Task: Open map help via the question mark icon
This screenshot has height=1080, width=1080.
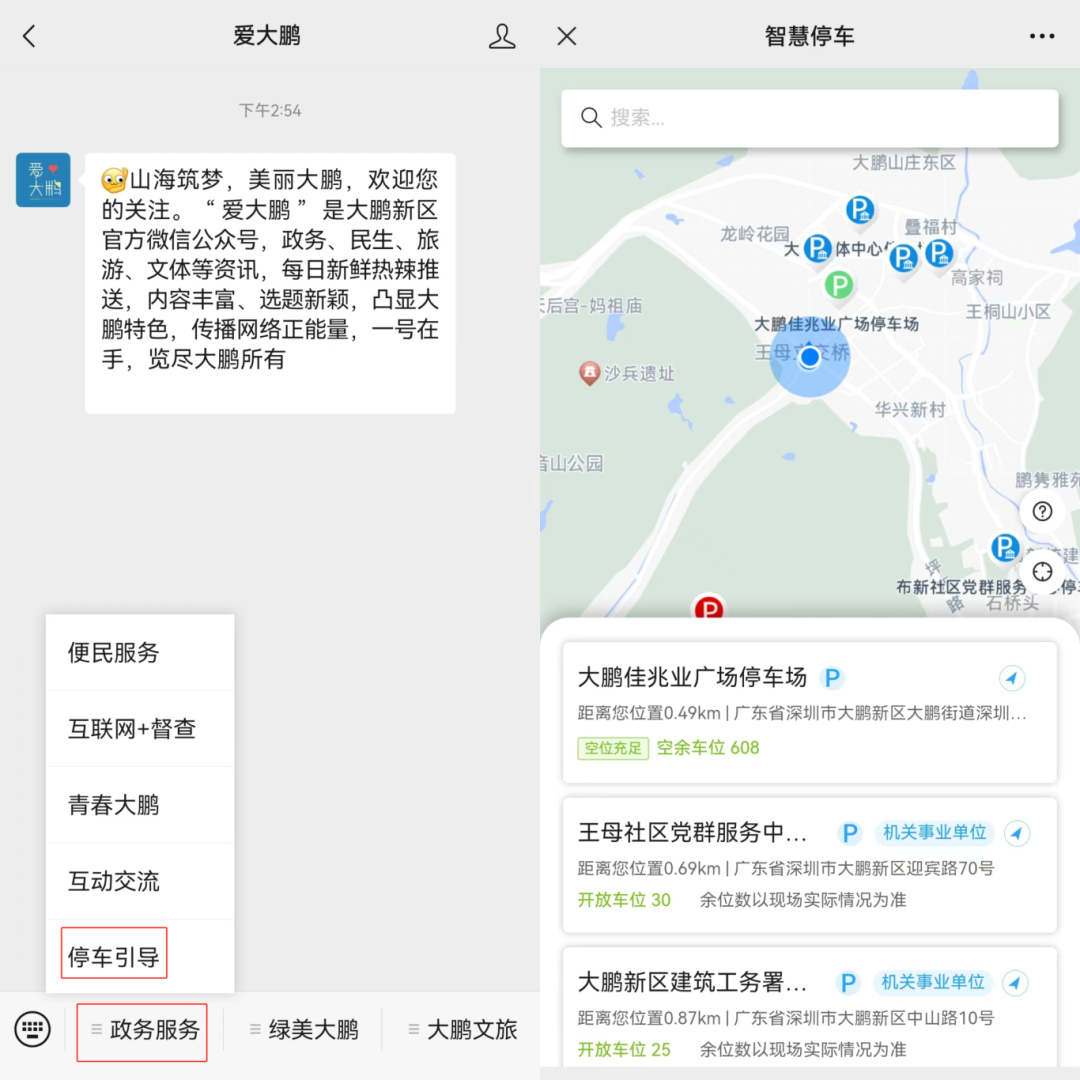Action: (1042, 511)
